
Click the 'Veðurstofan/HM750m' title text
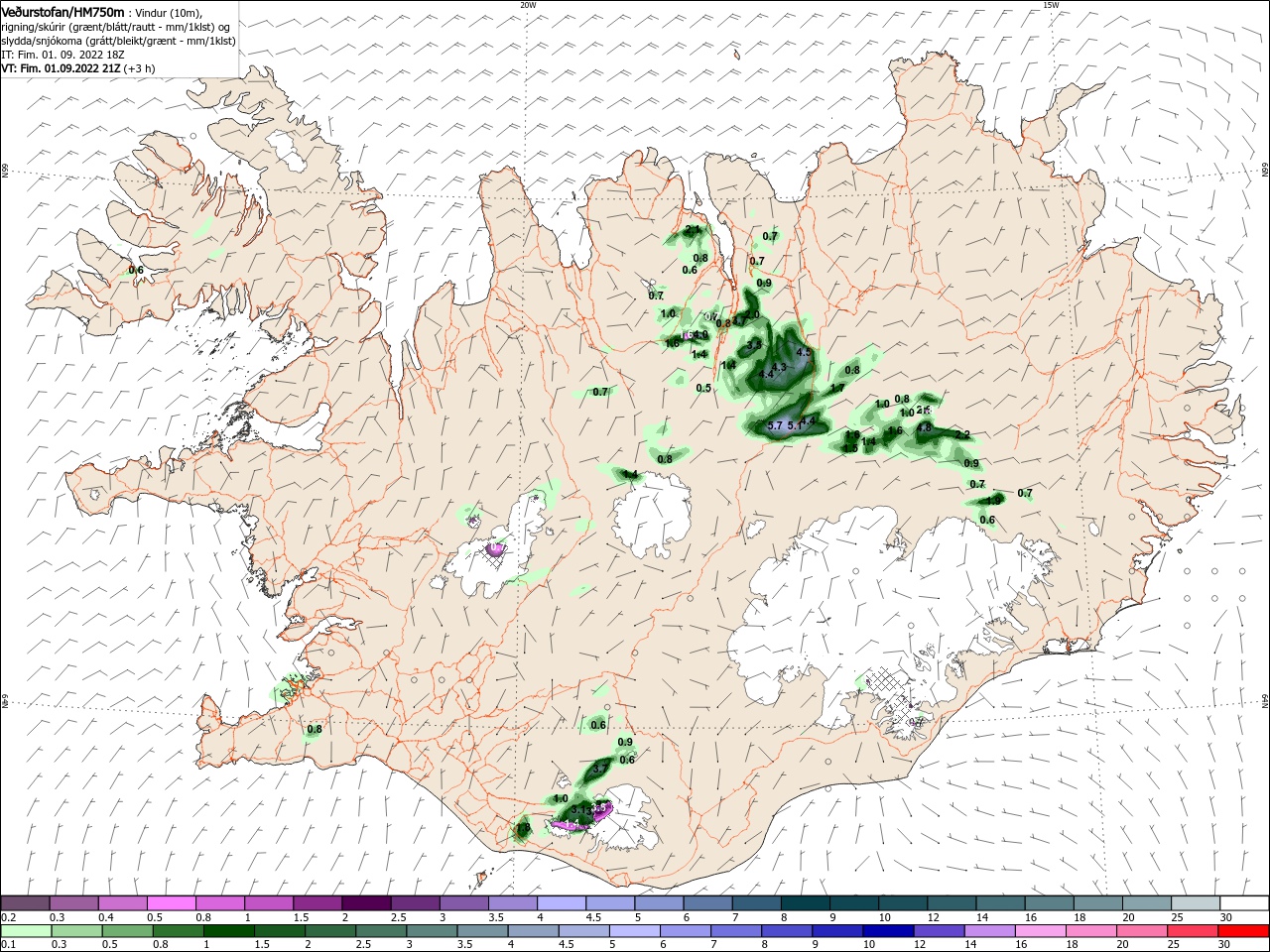point(63,11)
